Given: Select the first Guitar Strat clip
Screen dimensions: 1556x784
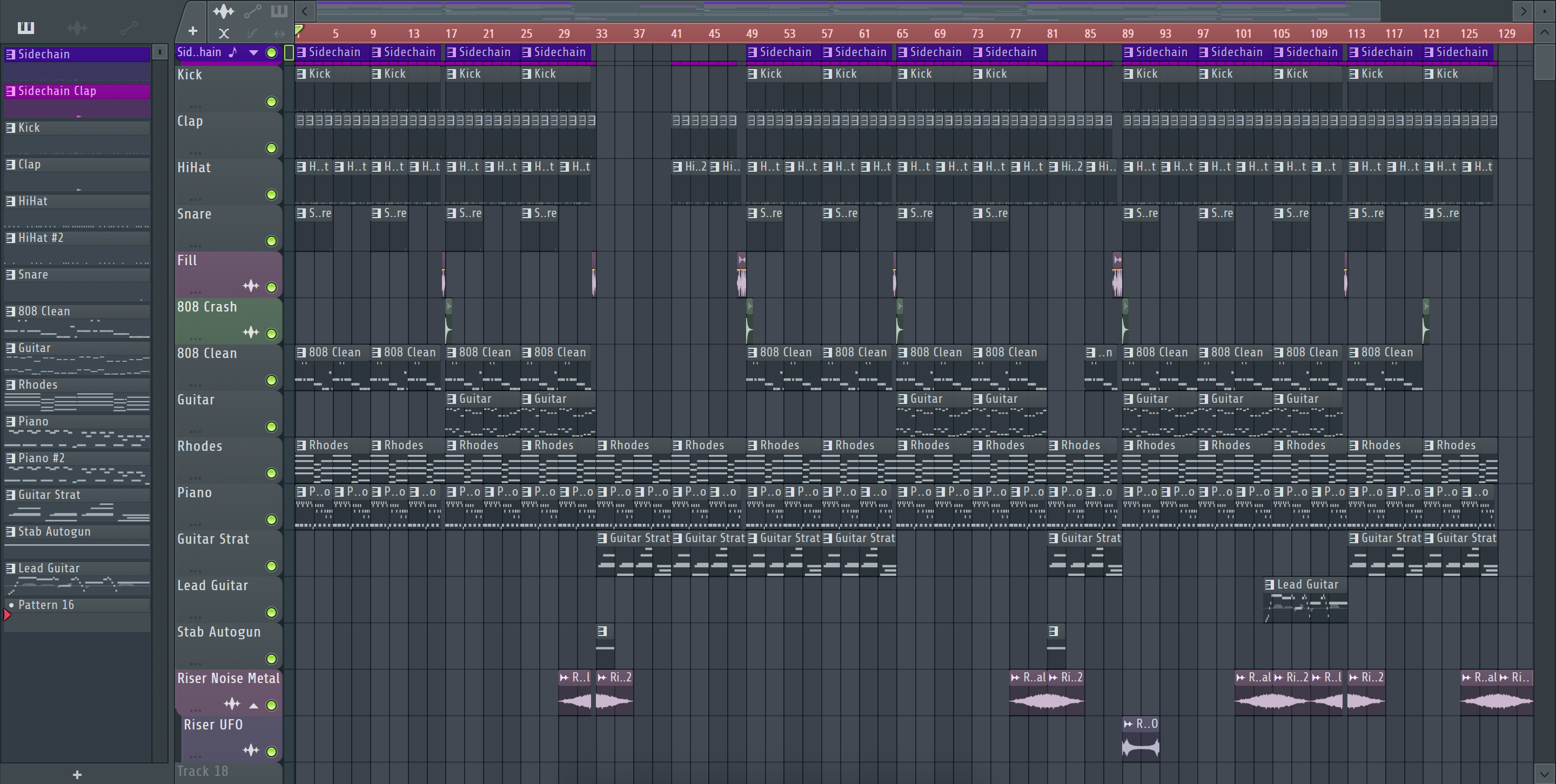Looking at the screenshot, I should click(633, 553).
